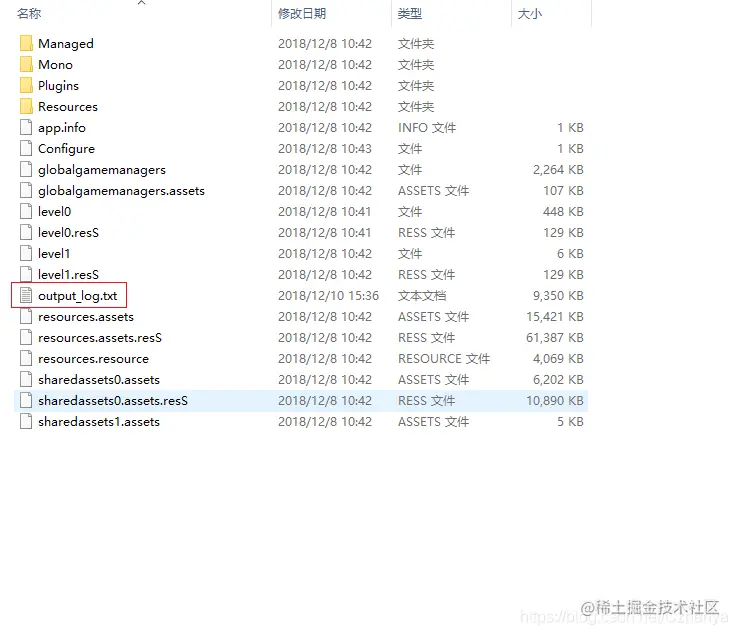
Task: Click the 15,421 KB size value
Action: point(555,317)
